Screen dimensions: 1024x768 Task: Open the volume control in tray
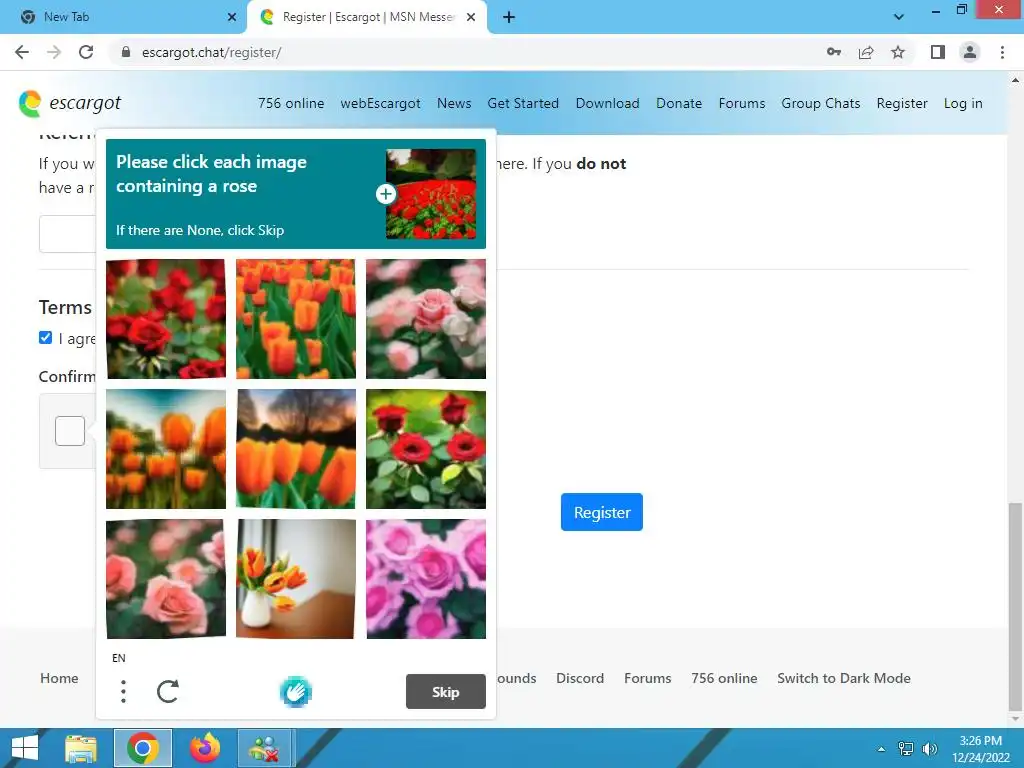929,748
